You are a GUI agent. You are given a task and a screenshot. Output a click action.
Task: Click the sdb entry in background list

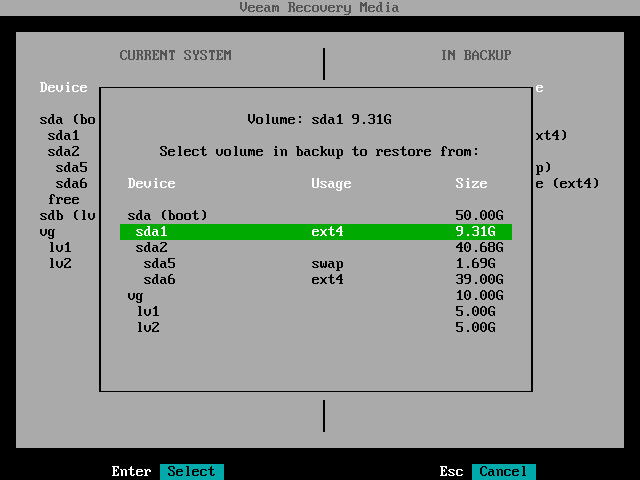click(67, 216)
